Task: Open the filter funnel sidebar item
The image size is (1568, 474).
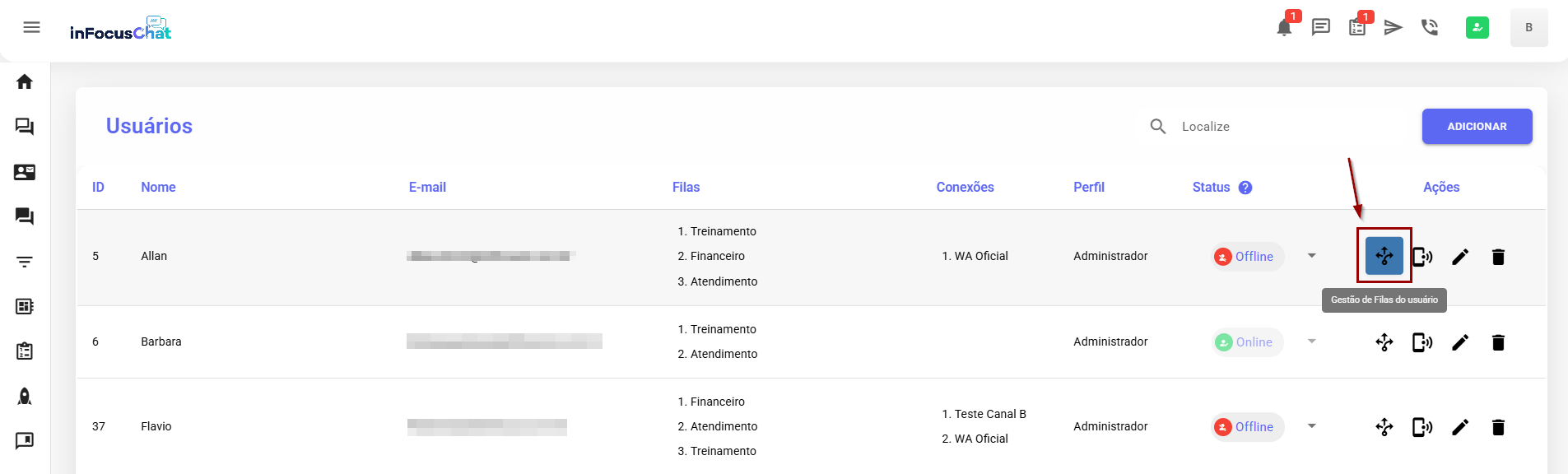Action: (x=25, y=262)
